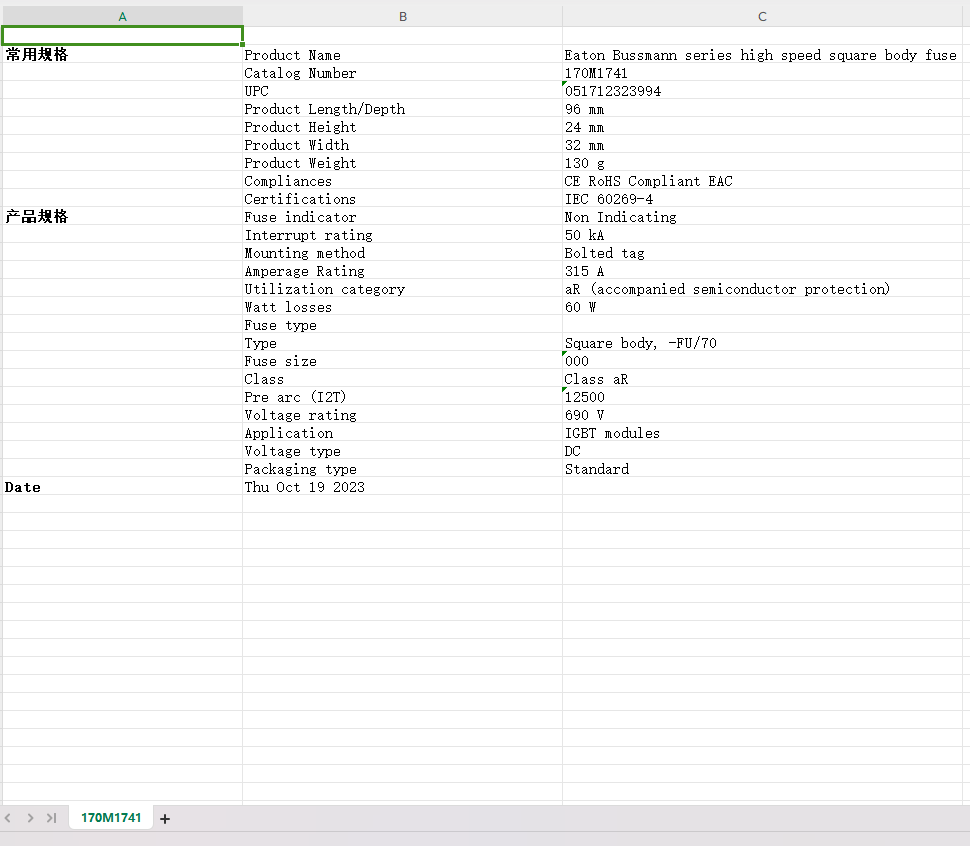Select the 'Interrupt rating' cell
The width and height of the screenshot is (970, 846).
click(403, 234)
